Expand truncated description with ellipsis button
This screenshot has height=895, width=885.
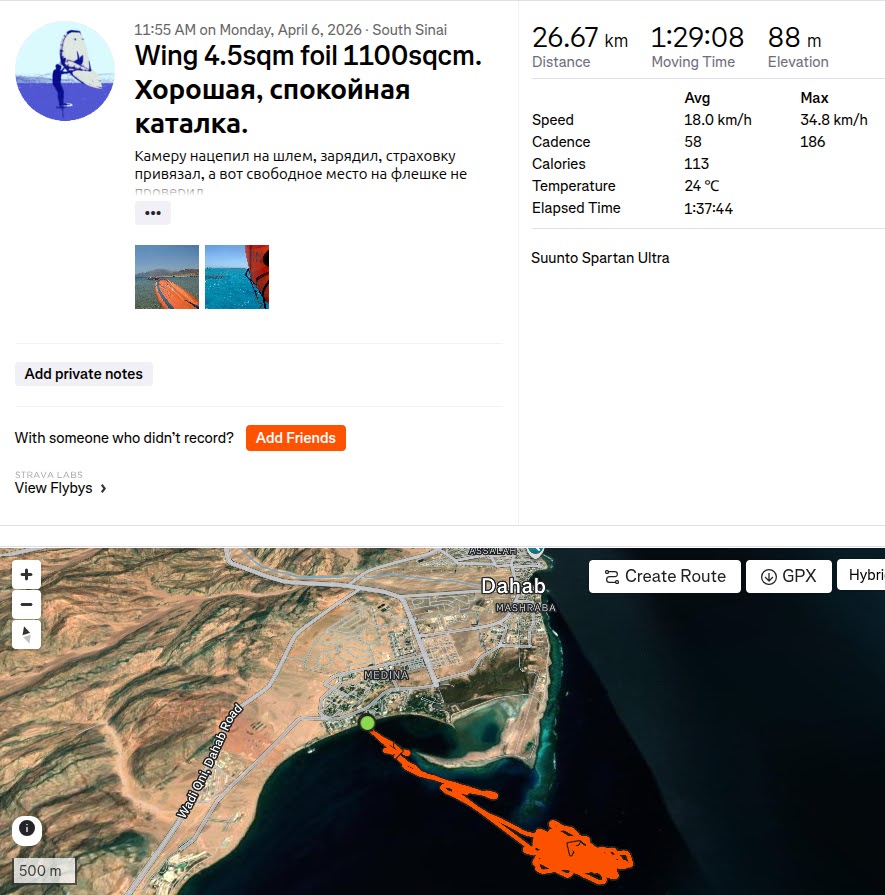coord(152,213)
